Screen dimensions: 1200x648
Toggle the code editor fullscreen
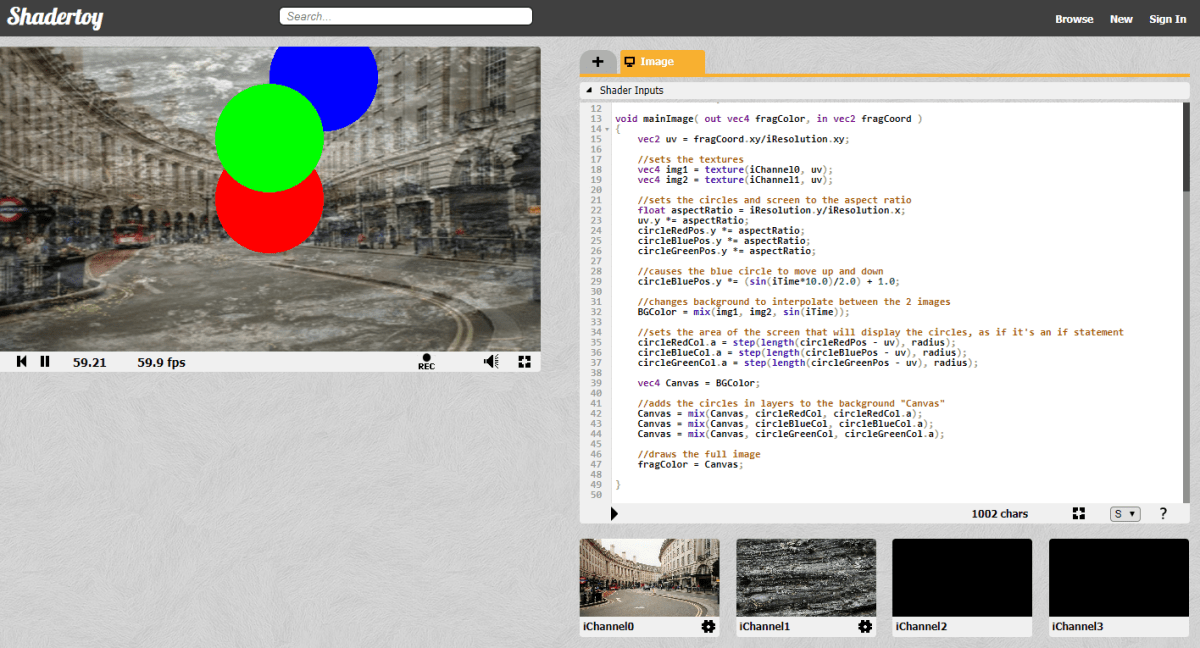[1079, 513]
